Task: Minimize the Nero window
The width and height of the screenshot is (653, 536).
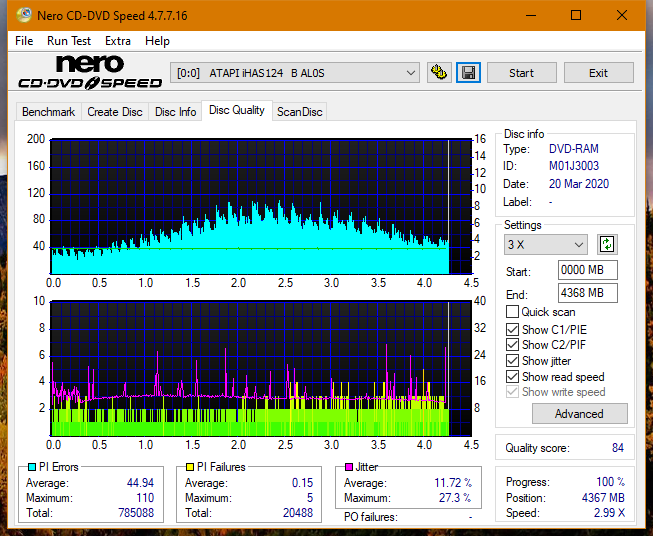Action: click(531, 15)
